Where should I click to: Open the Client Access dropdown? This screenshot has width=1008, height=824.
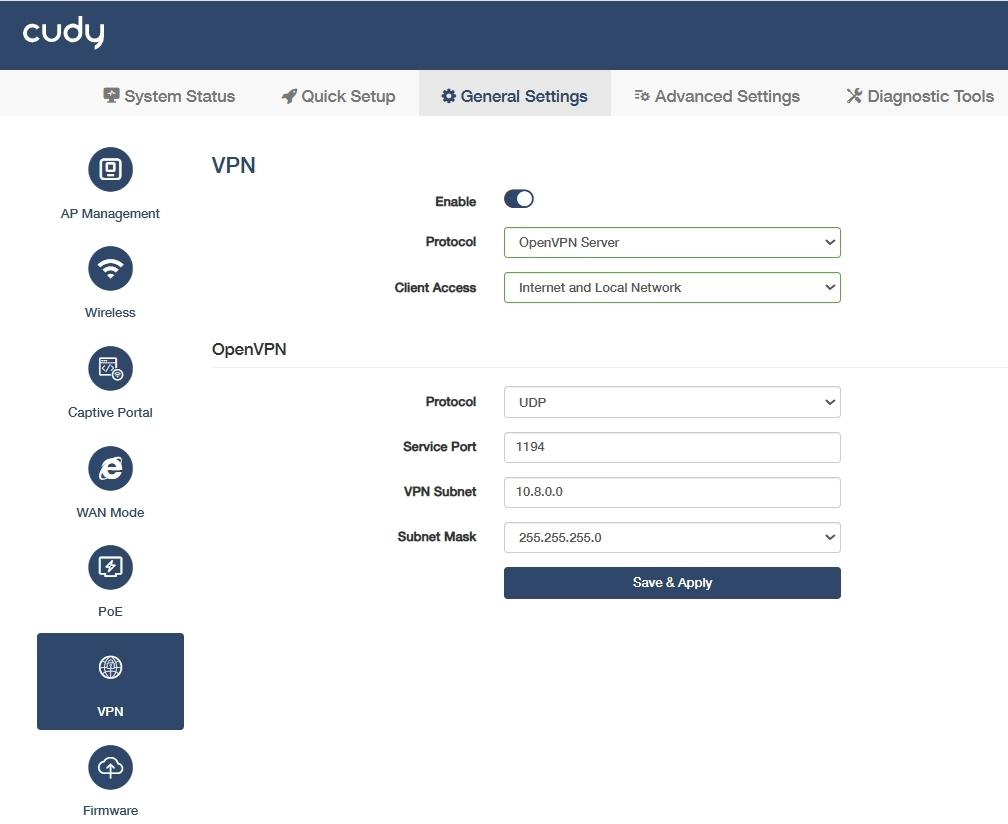tap(672, 287)
